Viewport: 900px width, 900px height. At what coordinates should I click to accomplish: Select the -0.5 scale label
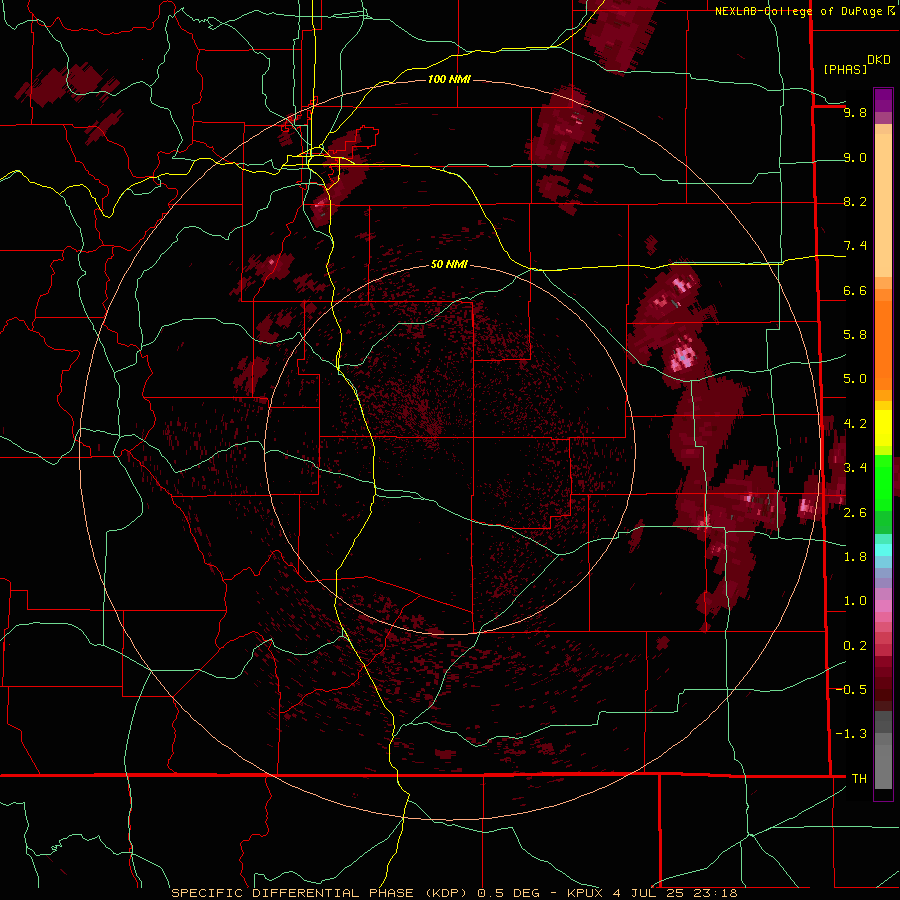851,689
